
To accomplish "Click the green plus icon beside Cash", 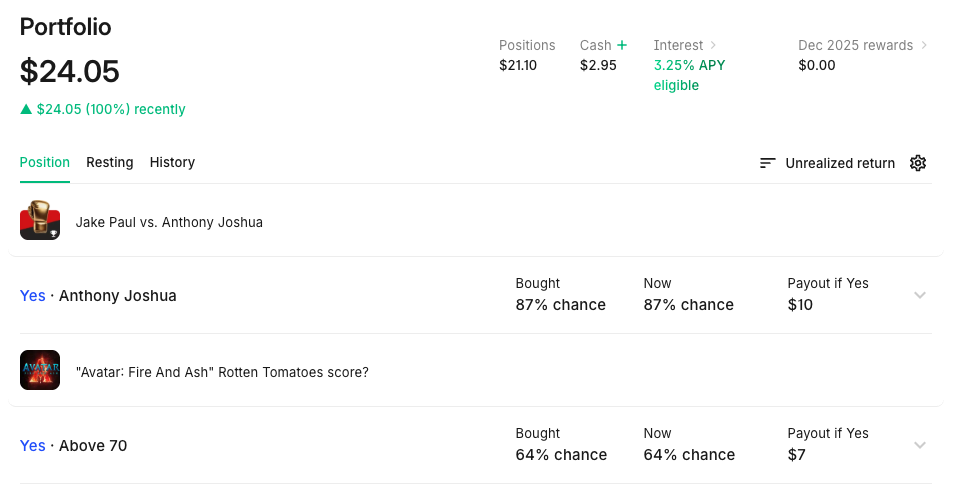I will [x=622, y=45].
